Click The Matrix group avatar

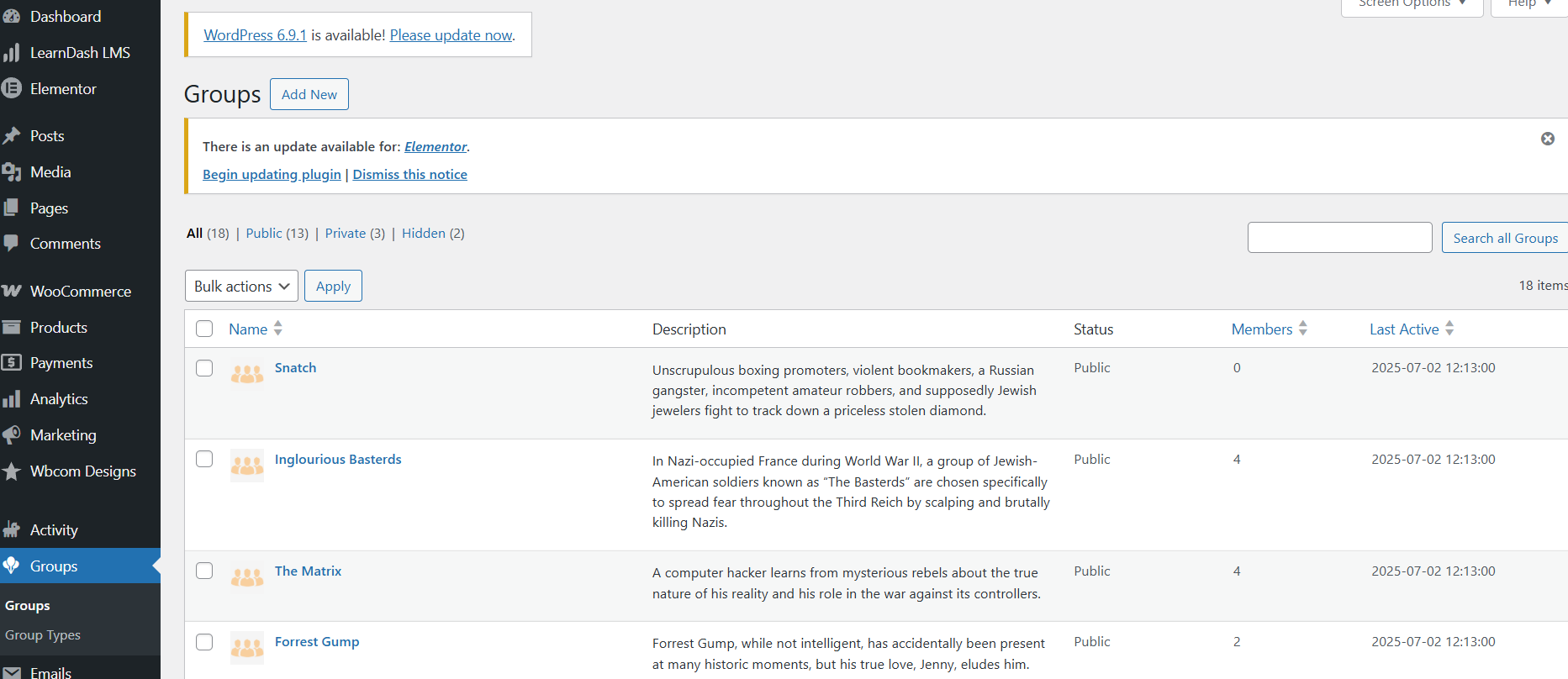(247, 576)
